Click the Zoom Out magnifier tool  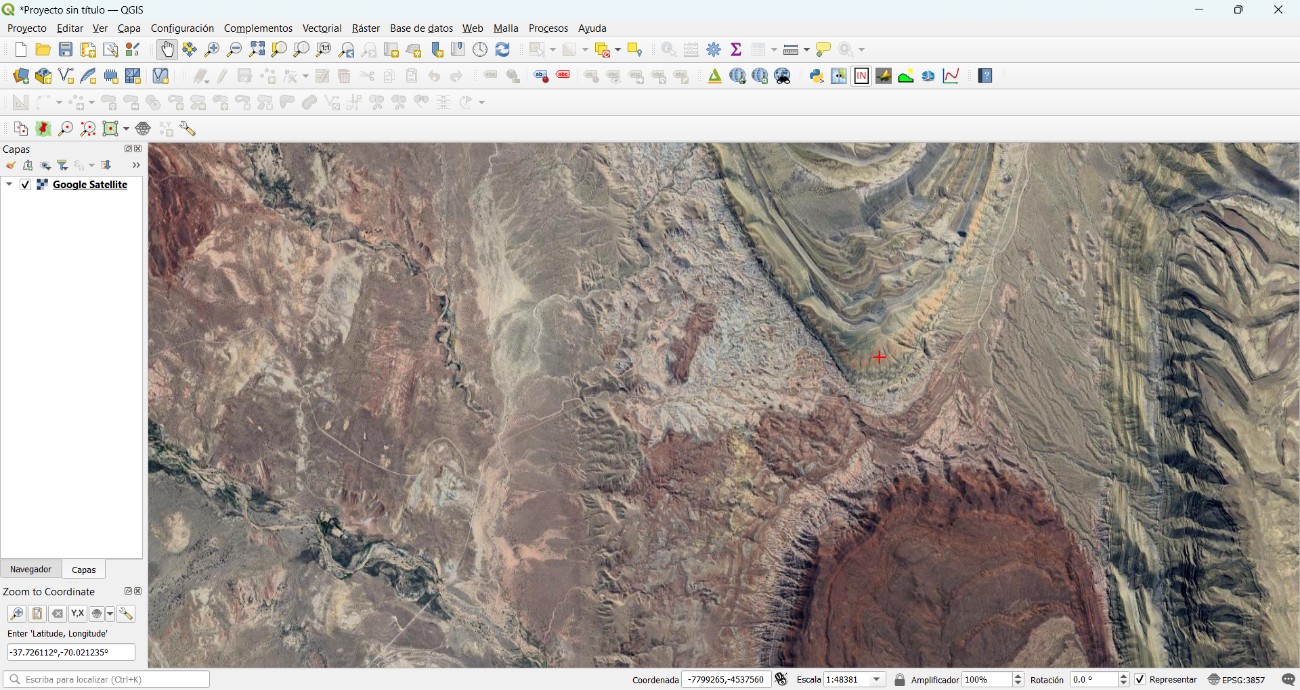234,49
